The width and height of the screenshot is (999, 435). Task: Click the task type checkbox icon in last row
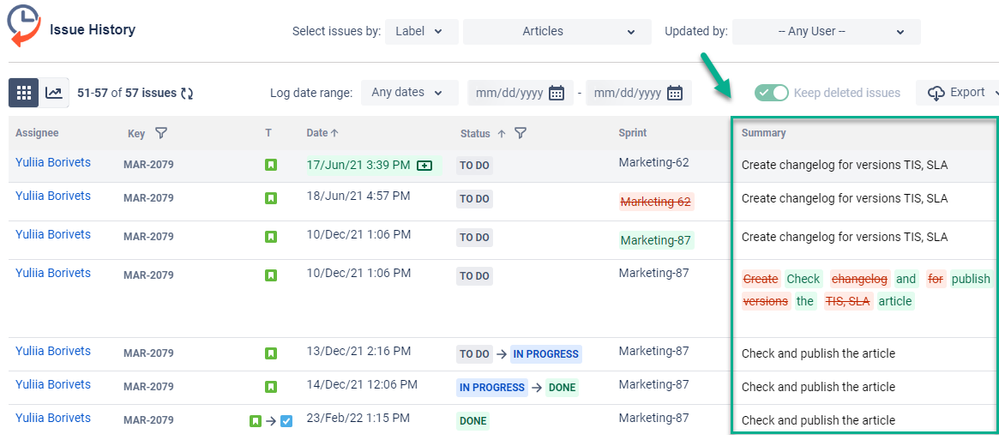click(x=286, y=420)
